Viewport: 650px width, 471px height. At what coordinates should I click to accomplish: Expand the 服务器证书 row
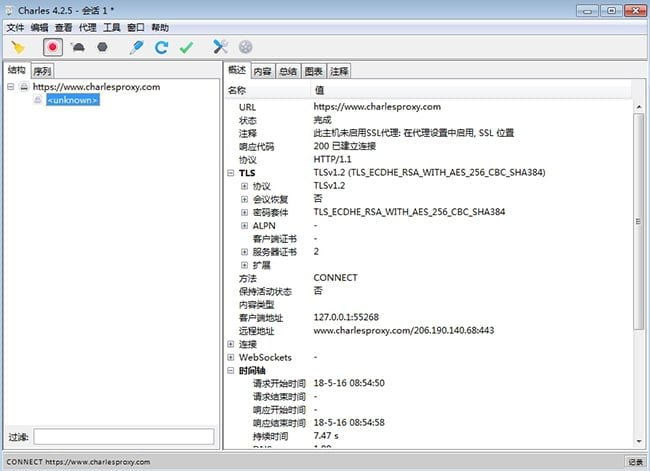[245, 252]
